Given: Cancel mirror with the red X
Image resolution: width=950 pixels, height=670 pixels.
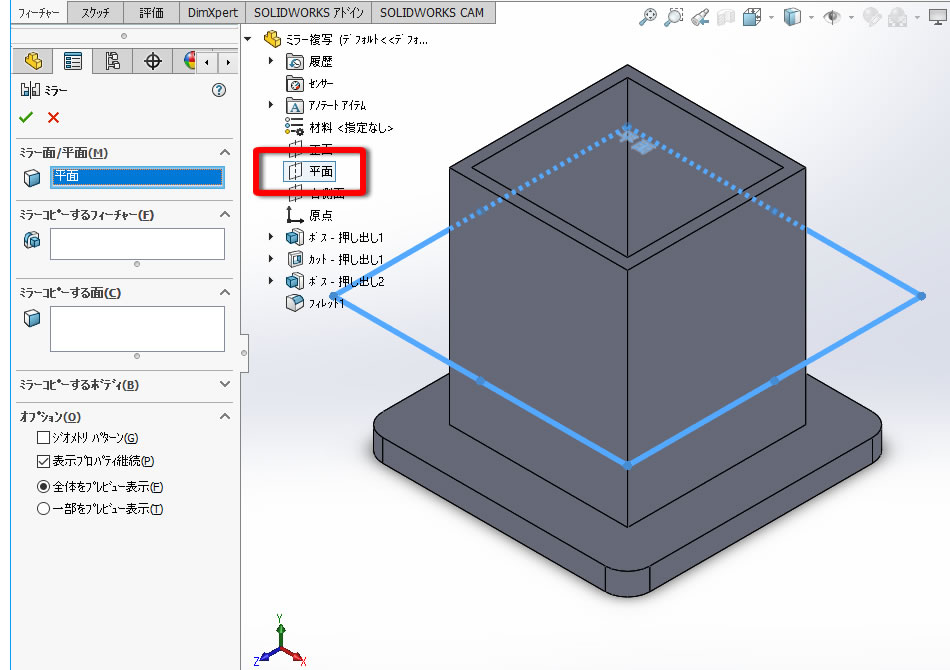Looking at the screenshot, I should pyautogui.click(x=53, y=118).
